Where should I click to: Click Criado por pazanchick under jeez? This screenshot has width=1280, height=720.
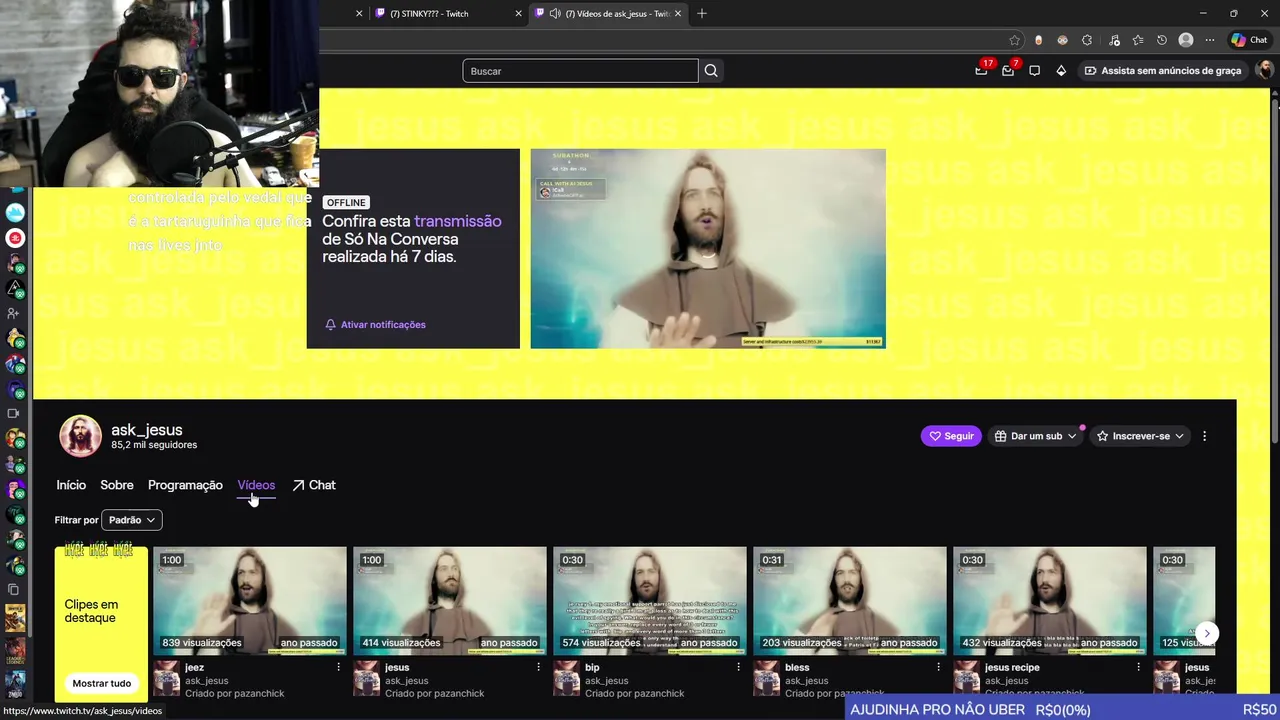click(235, 693)
